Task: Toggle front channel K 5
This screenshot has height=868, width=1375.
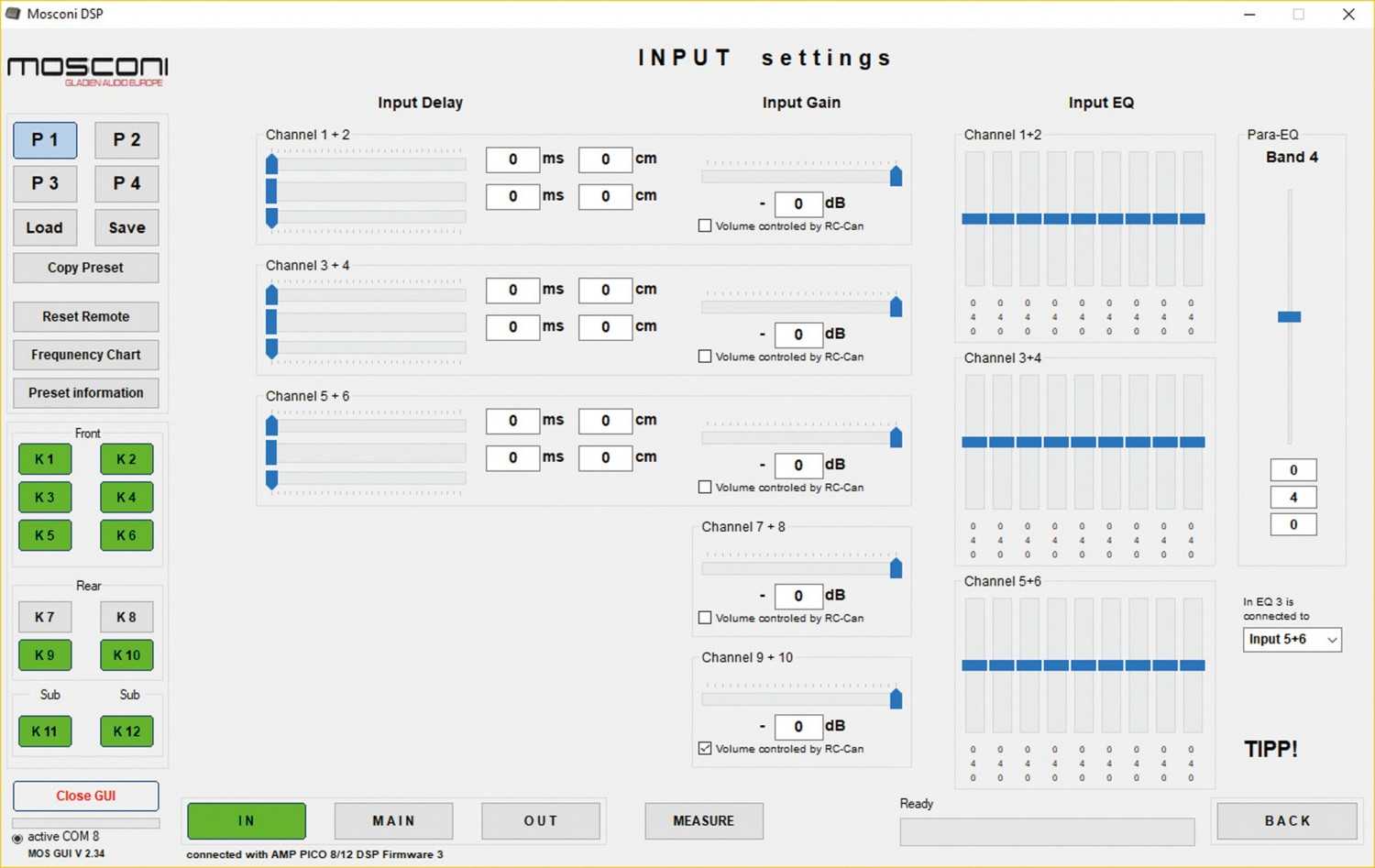Action: [x=45, y=535]
